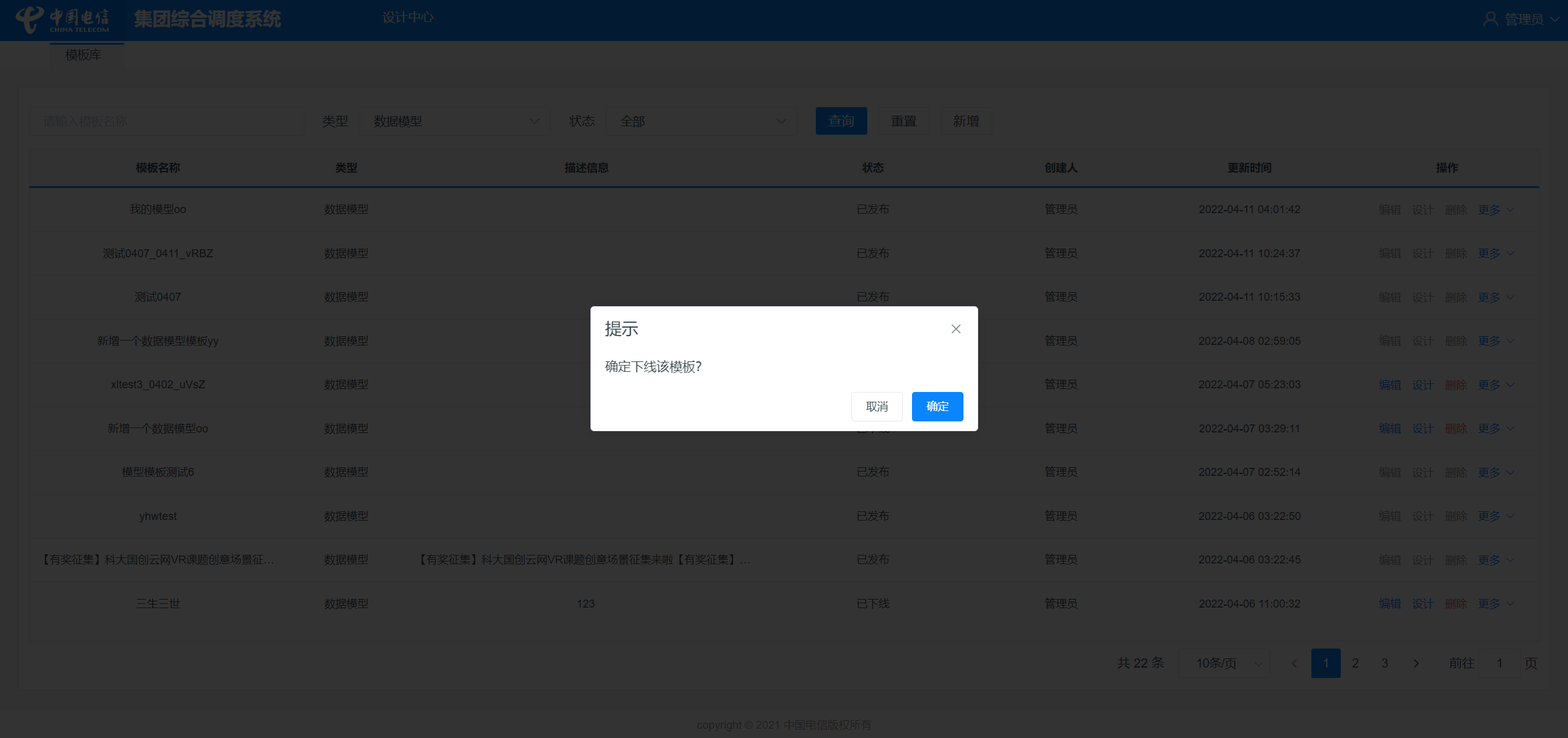
Task: Click the 重置 button
Action: tap(903, 121)
